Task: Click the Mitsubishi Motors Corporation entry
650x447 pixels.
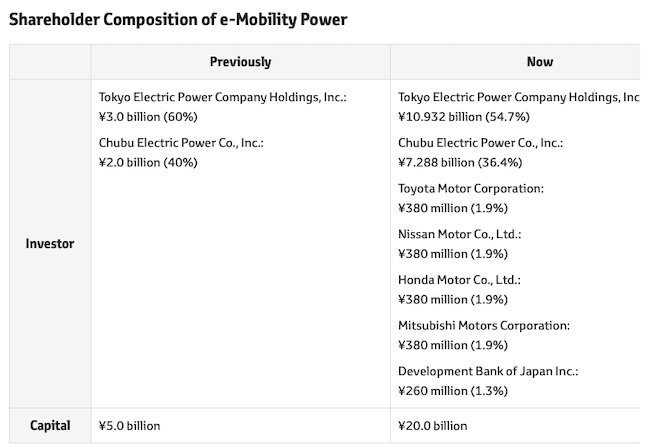Action: 484,326
